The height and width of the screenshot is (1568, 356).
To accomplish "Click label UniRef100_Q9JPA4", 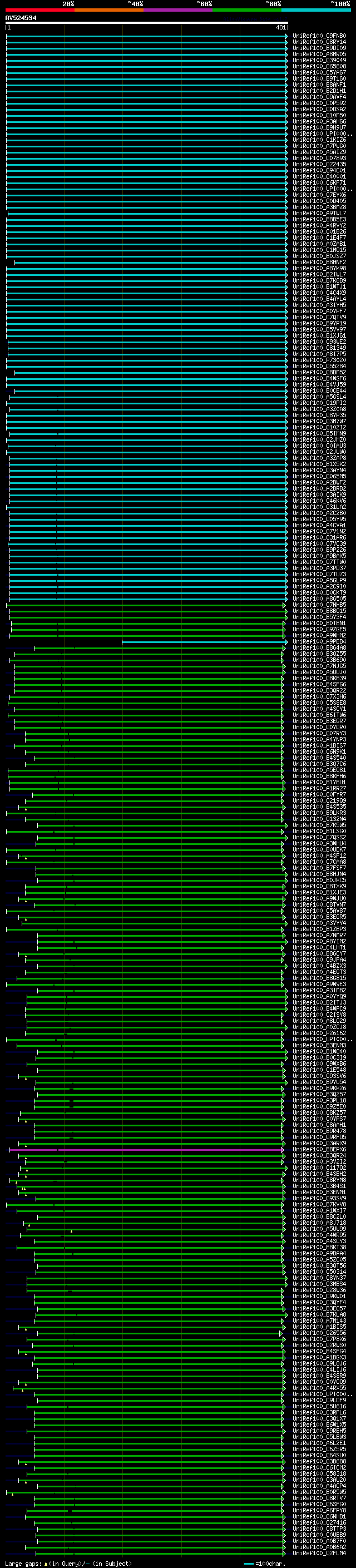I will (x=319, y=960).
